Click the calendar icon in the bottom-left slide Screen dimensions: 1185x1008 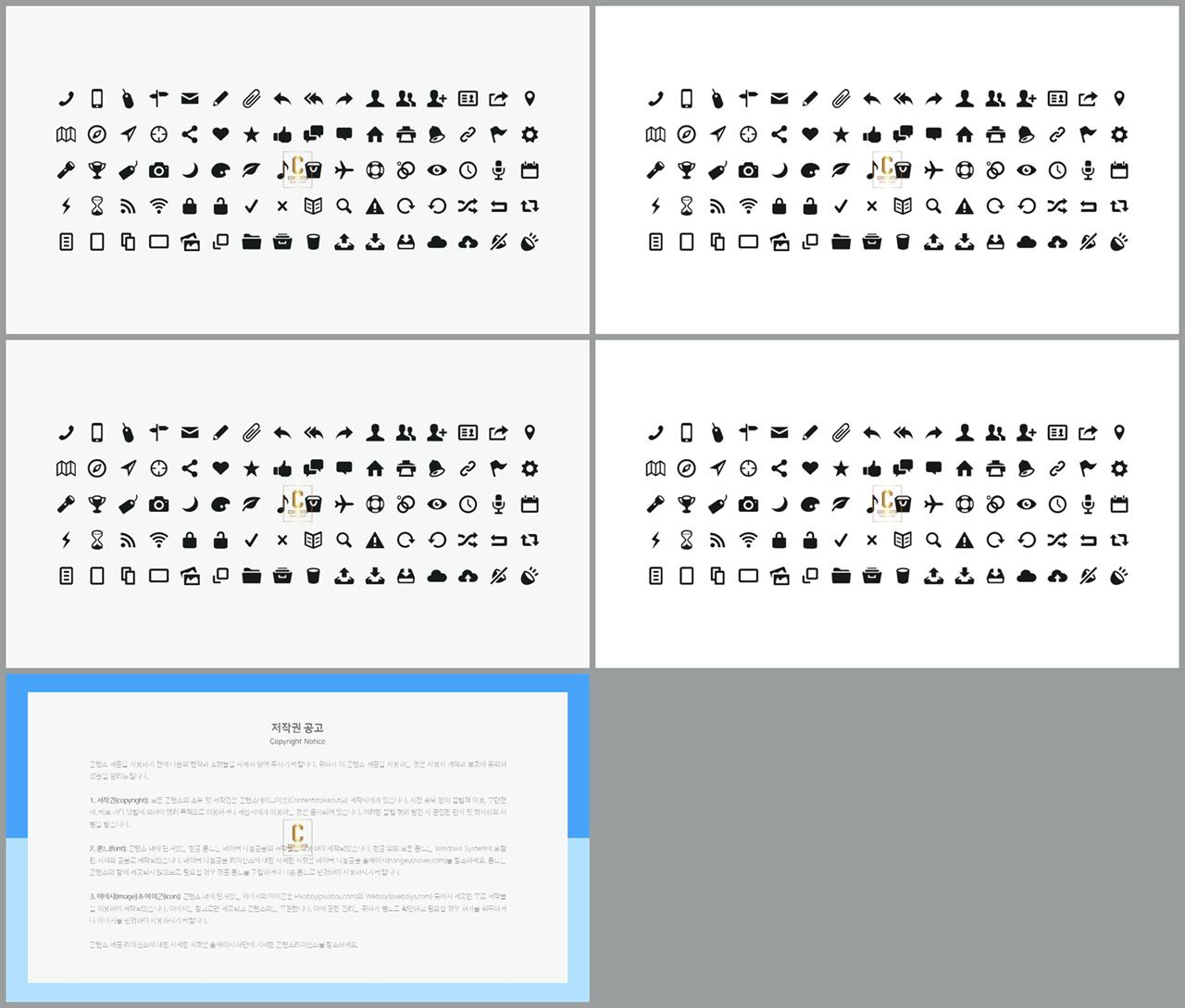point(530,504)
